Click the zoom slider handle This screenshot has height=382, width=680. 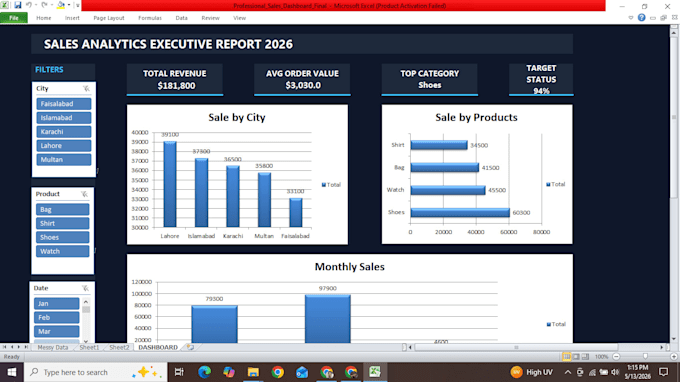[645, 356]
